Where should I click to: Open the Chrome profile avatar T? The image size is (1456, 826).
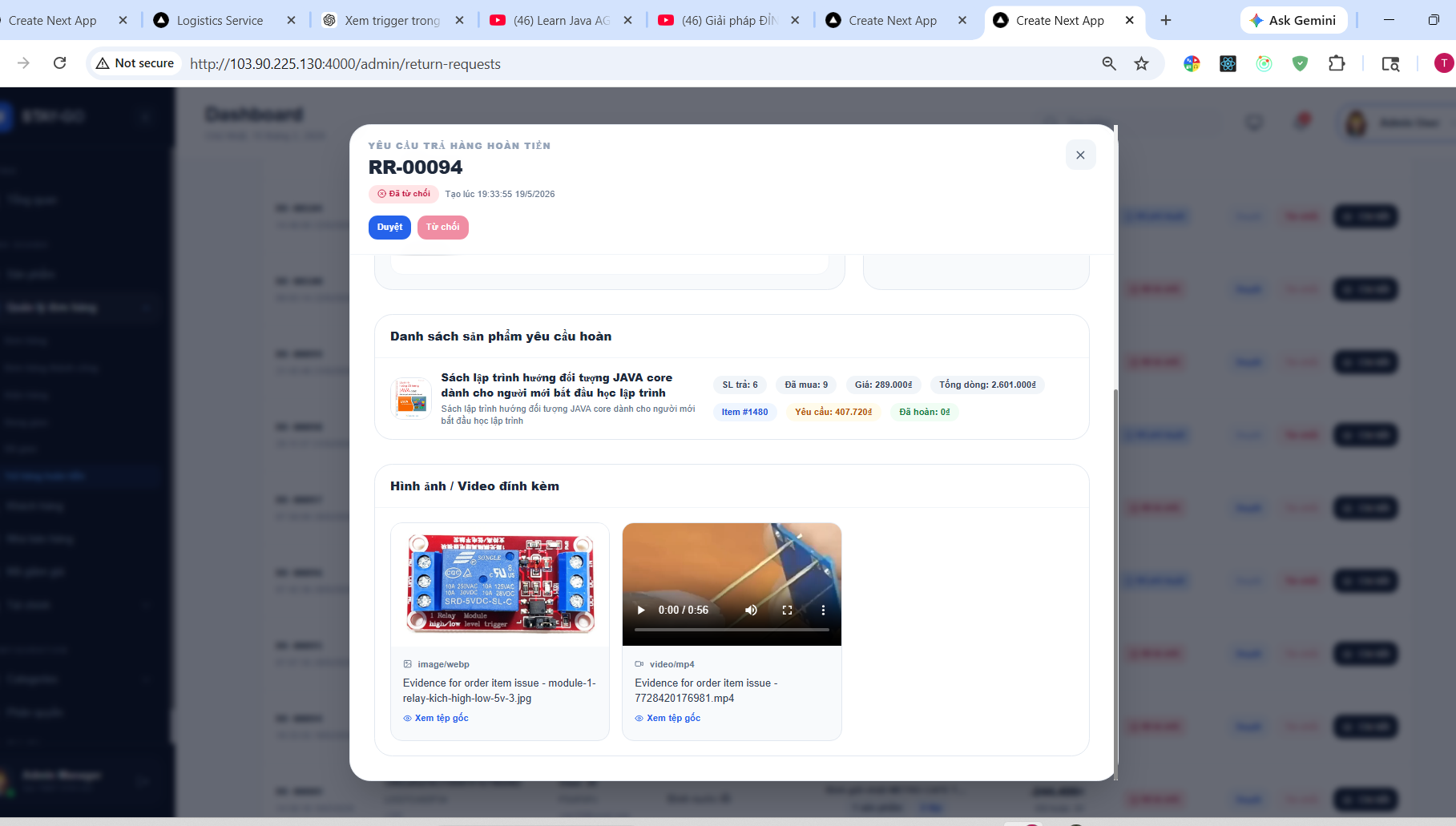[1444, 63]
